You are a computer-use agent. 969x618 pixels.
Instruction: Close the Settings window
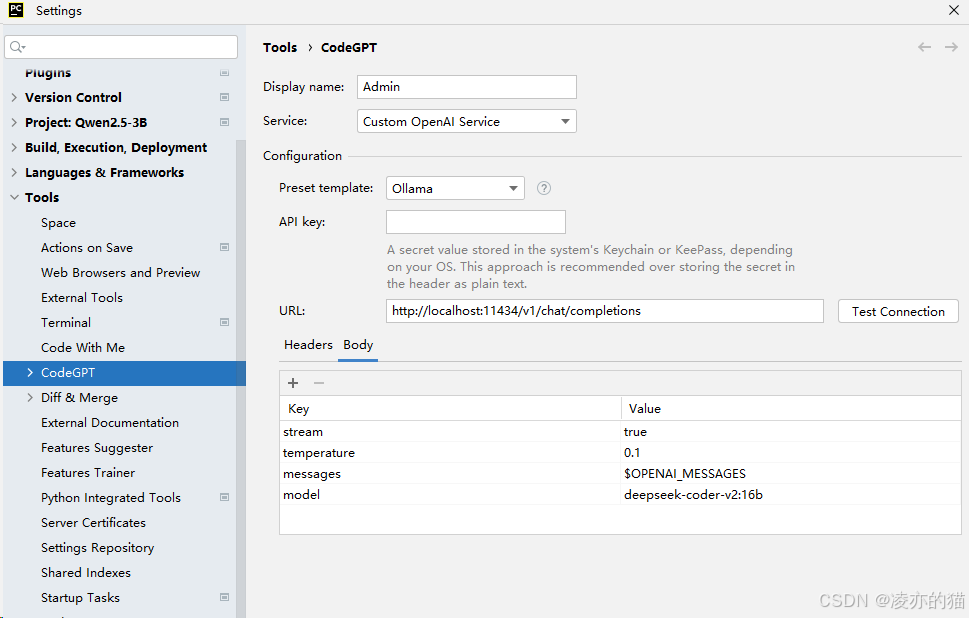click(954, 10)
